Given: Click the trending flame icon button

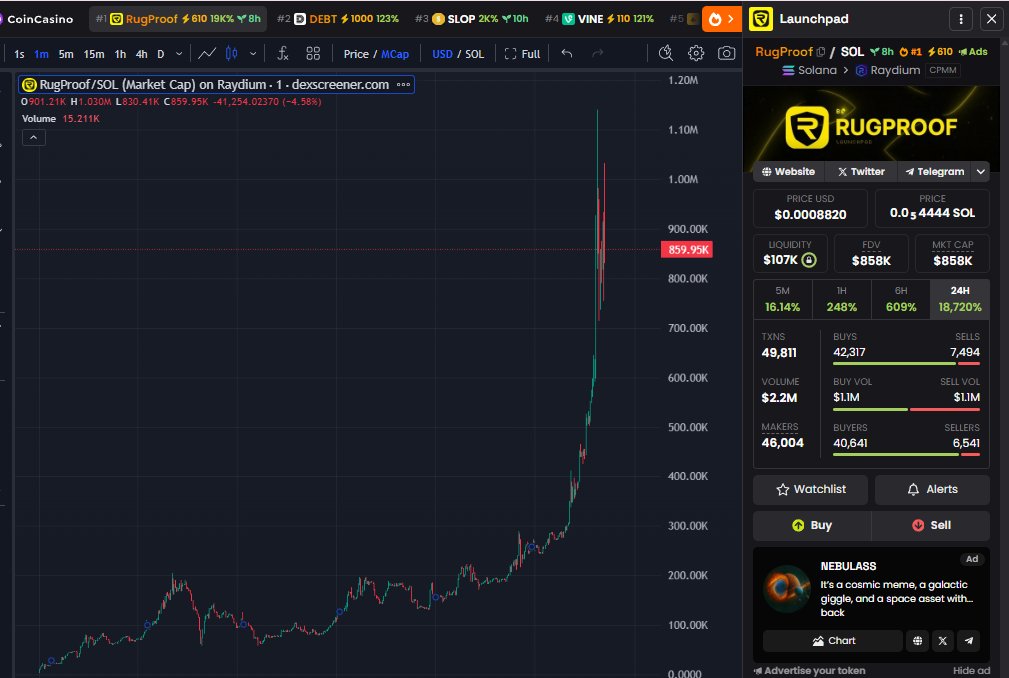Looking at the screenshot, I should (x=721, y=19).
